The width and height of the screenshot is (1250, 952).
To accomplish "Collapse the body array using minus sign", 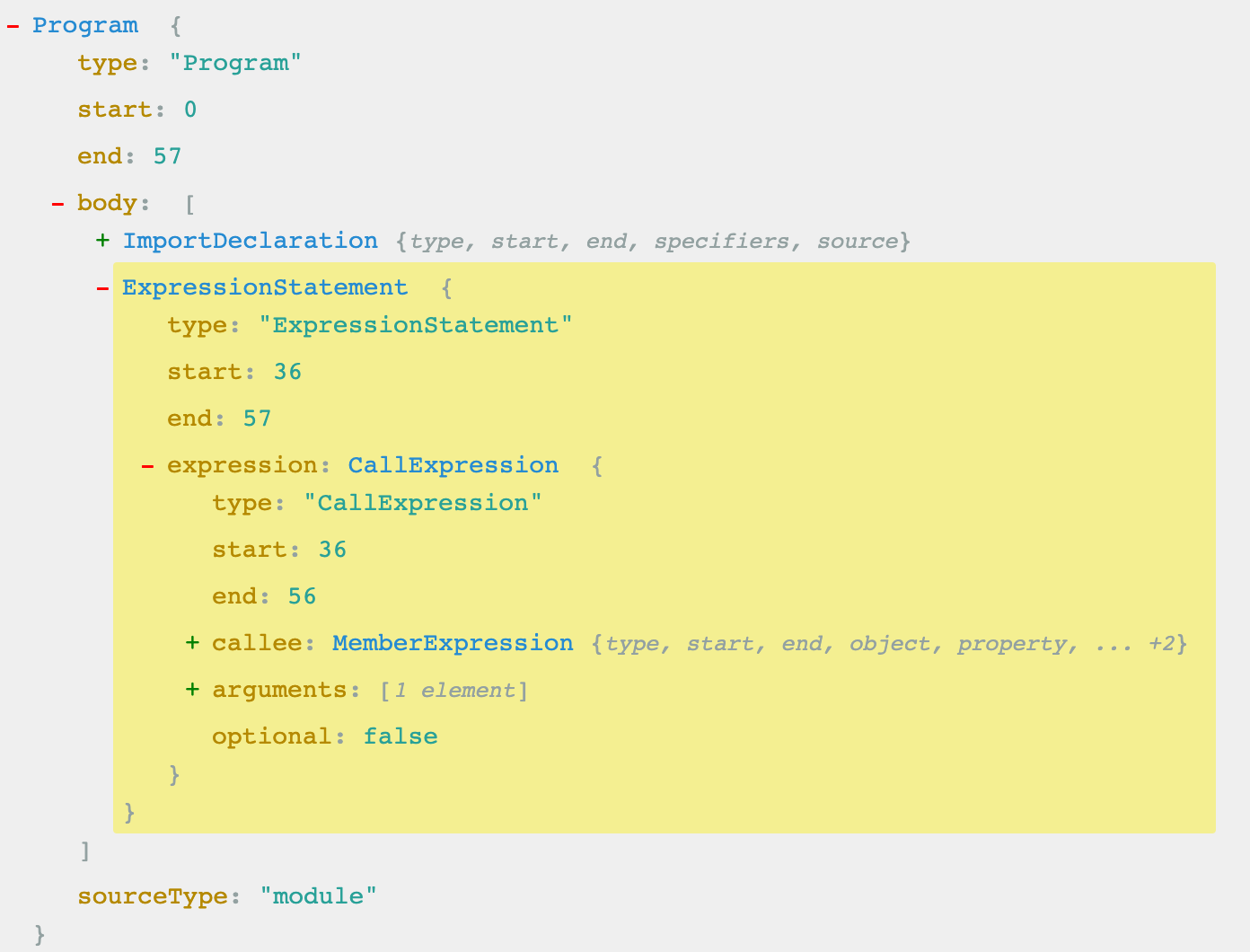I will pyautogui.click(x=57, y=204).
